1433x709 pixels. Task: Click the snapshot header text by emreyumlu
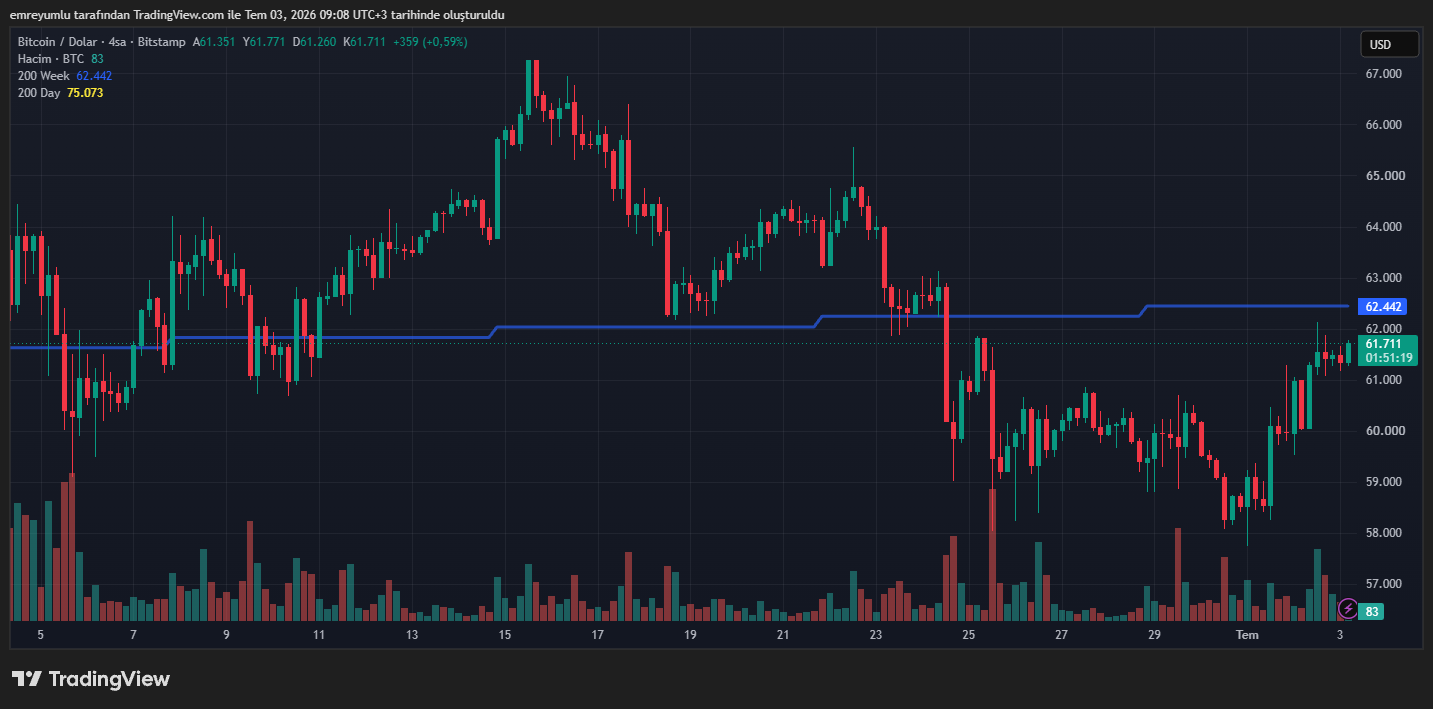tap(256, 14)
